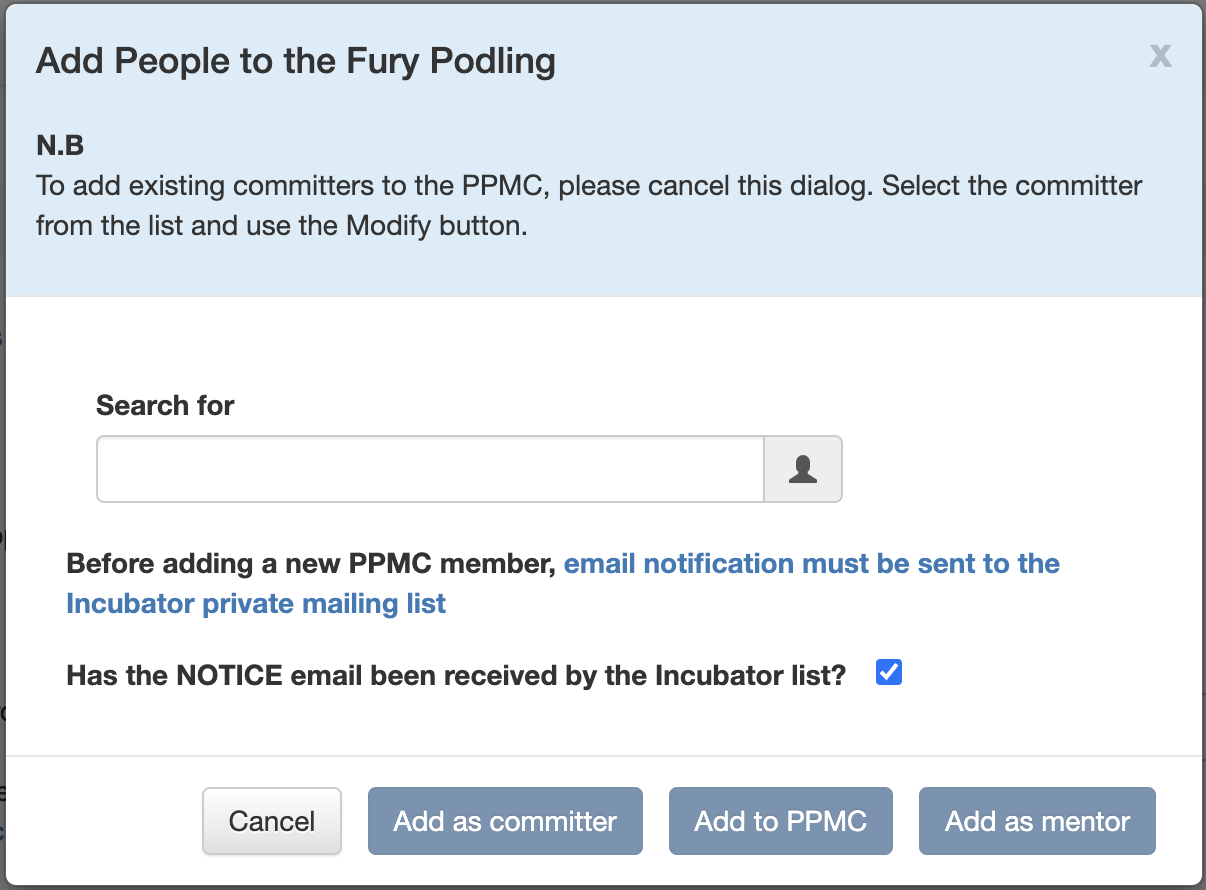Image resolution: width=1206 pixels, height=890 pixels.
Task: Click the person icon beside the search box
Action: [x=803, y=469]
